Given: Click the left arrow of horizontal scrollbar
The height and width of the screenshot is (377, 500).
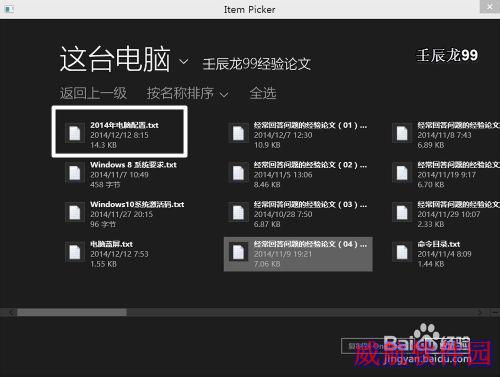Looking at the screenshot, I should click(12, 312).
